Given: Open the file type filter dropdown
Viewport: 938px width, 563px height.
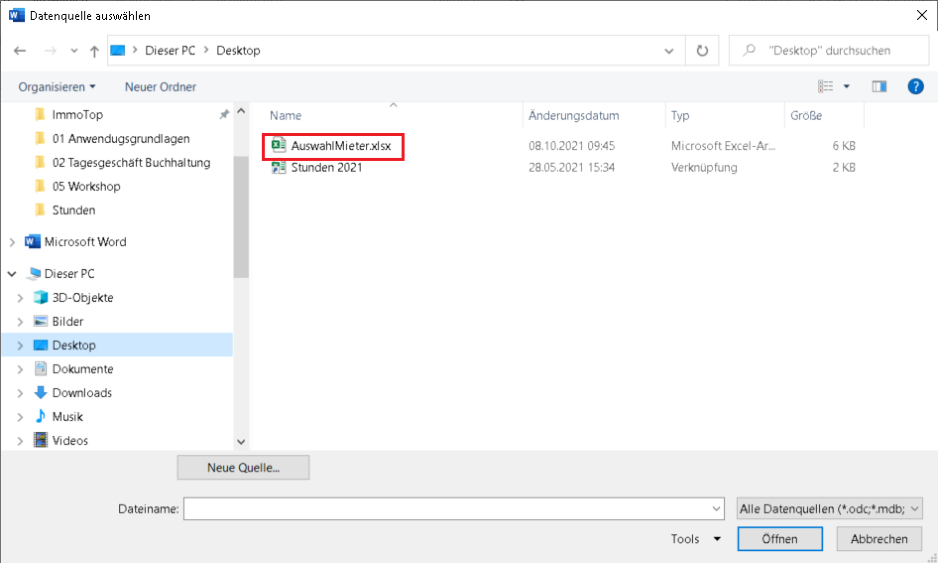Looking at the screenshot, I should pyautogui.click(x=830, y=509).
